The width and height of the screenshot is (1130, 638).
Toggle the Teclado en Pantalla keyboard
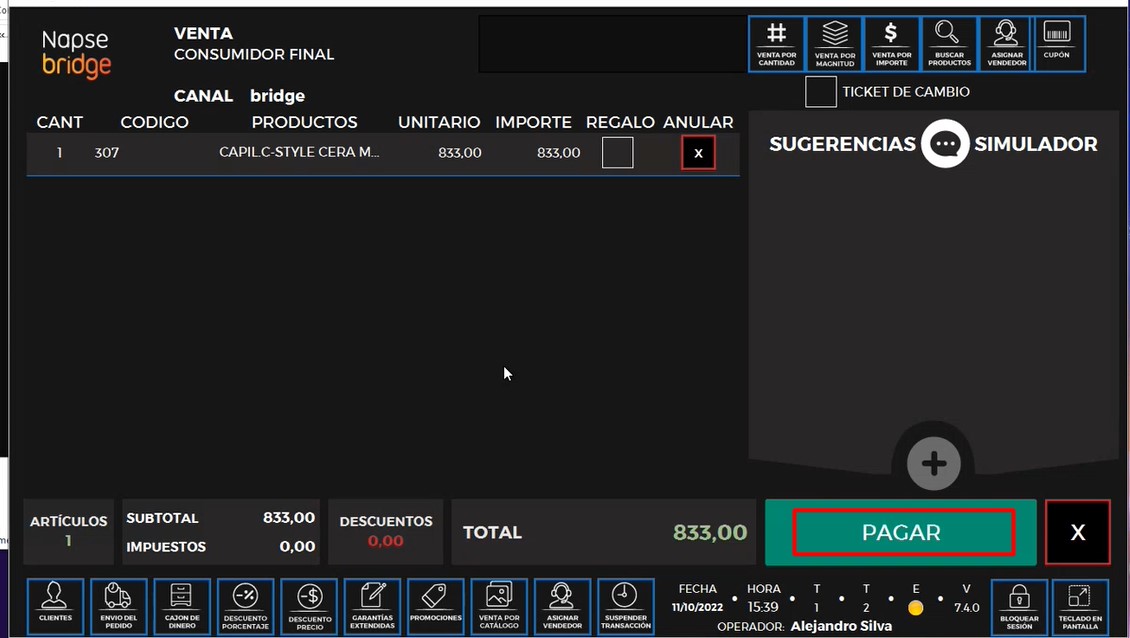point(1080,607)
